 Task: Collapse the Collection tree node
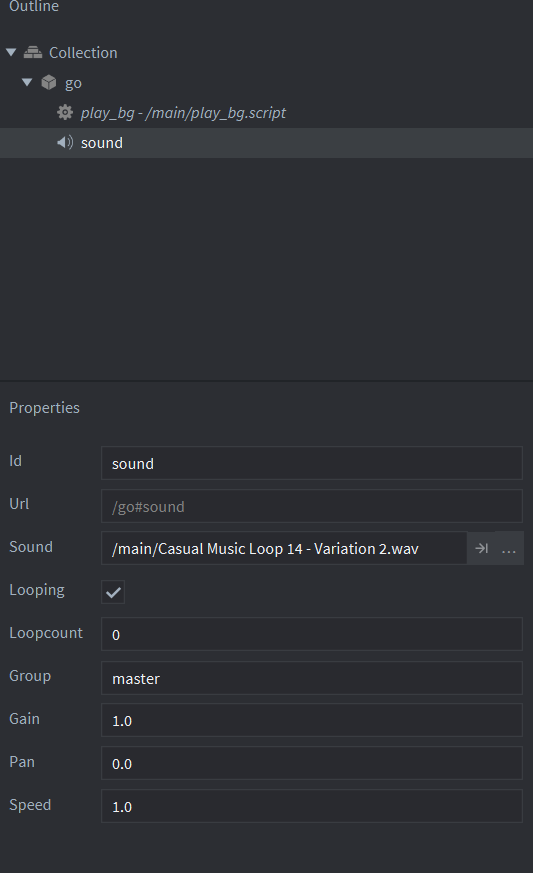[x=11, y=52]
